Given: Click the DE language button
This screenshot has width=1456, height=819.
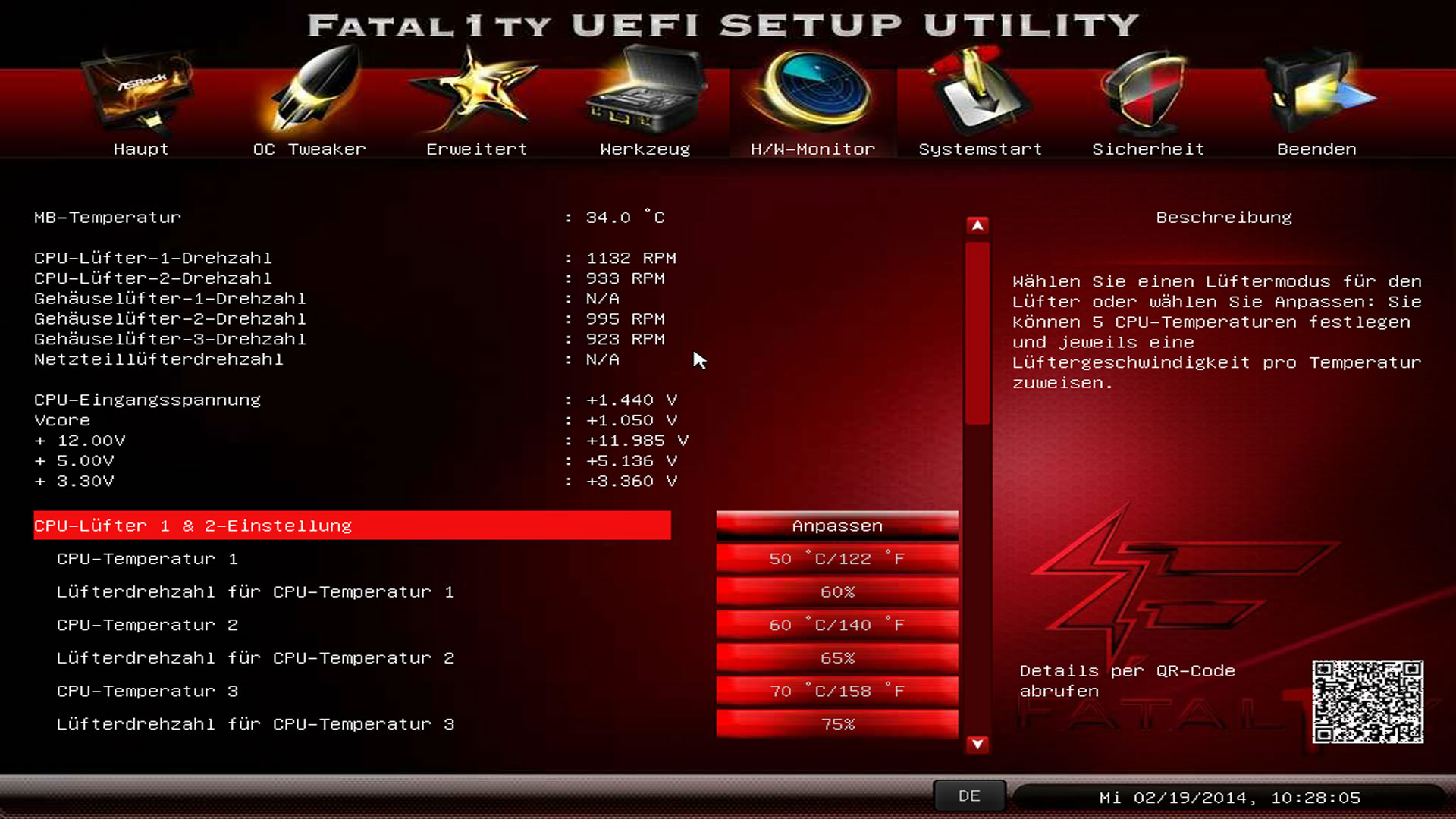Looking at the screenshot, I should [x=969, y=796].
